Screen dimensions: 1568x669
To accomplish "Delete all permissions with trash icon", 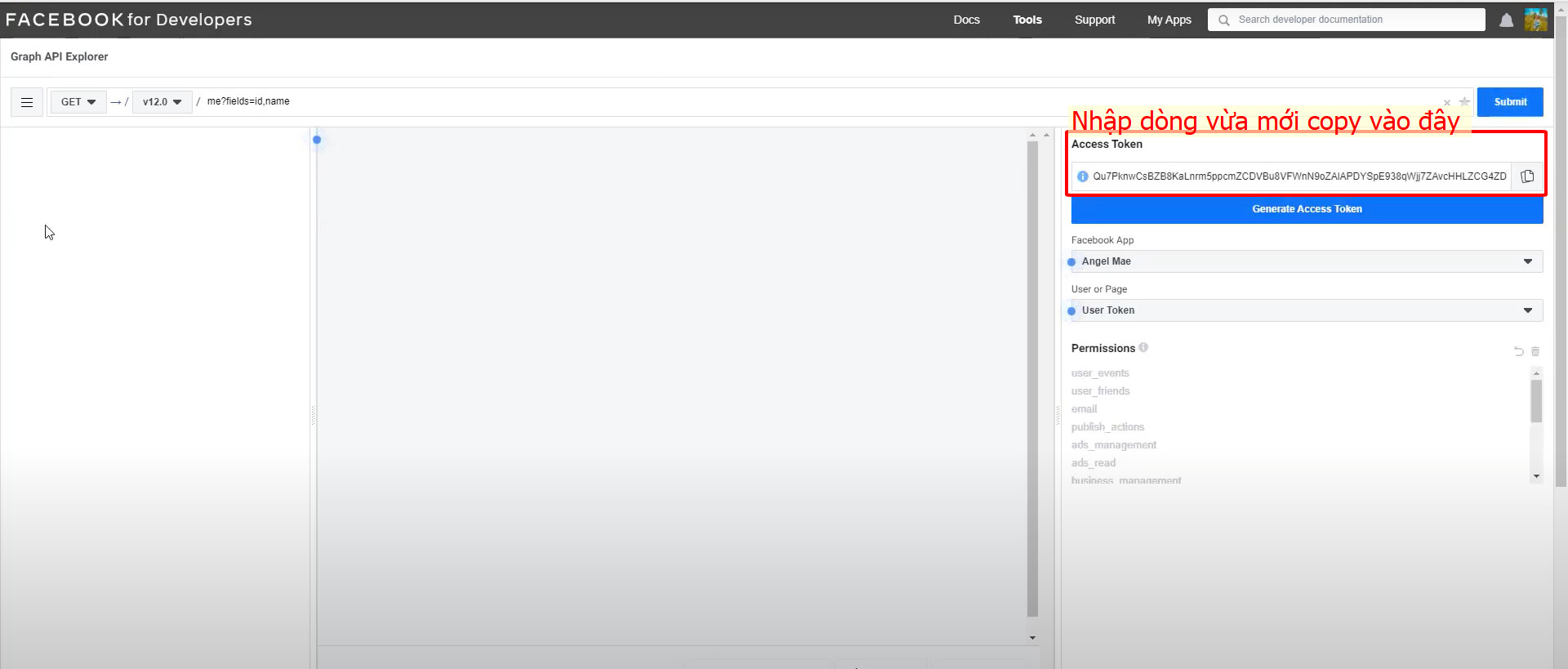I will coord(1535,351).
